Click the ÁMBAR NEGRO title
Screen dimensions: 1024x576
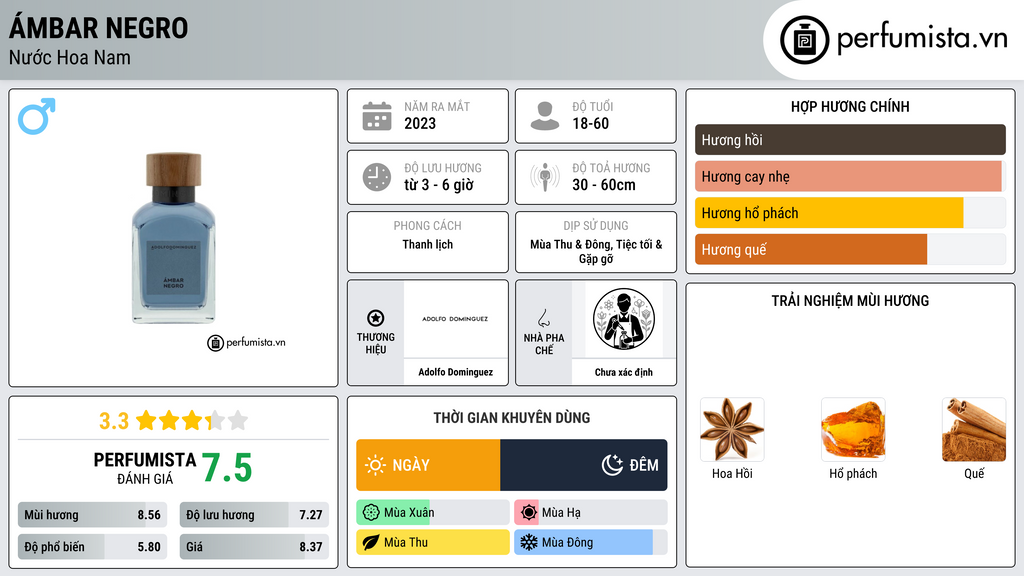99,28
